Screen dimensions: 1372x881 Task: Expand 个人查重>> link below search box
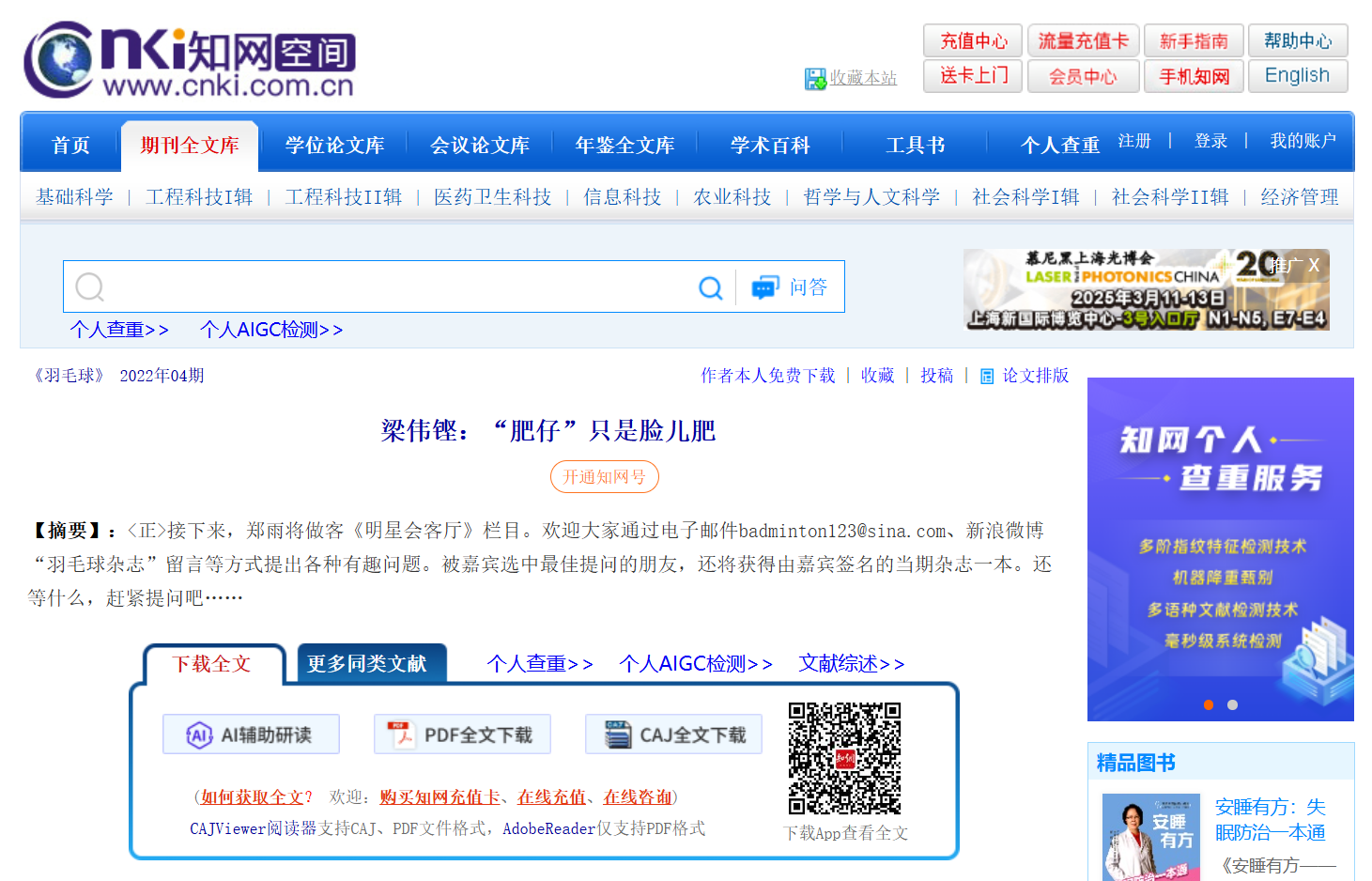coord(119,330)
